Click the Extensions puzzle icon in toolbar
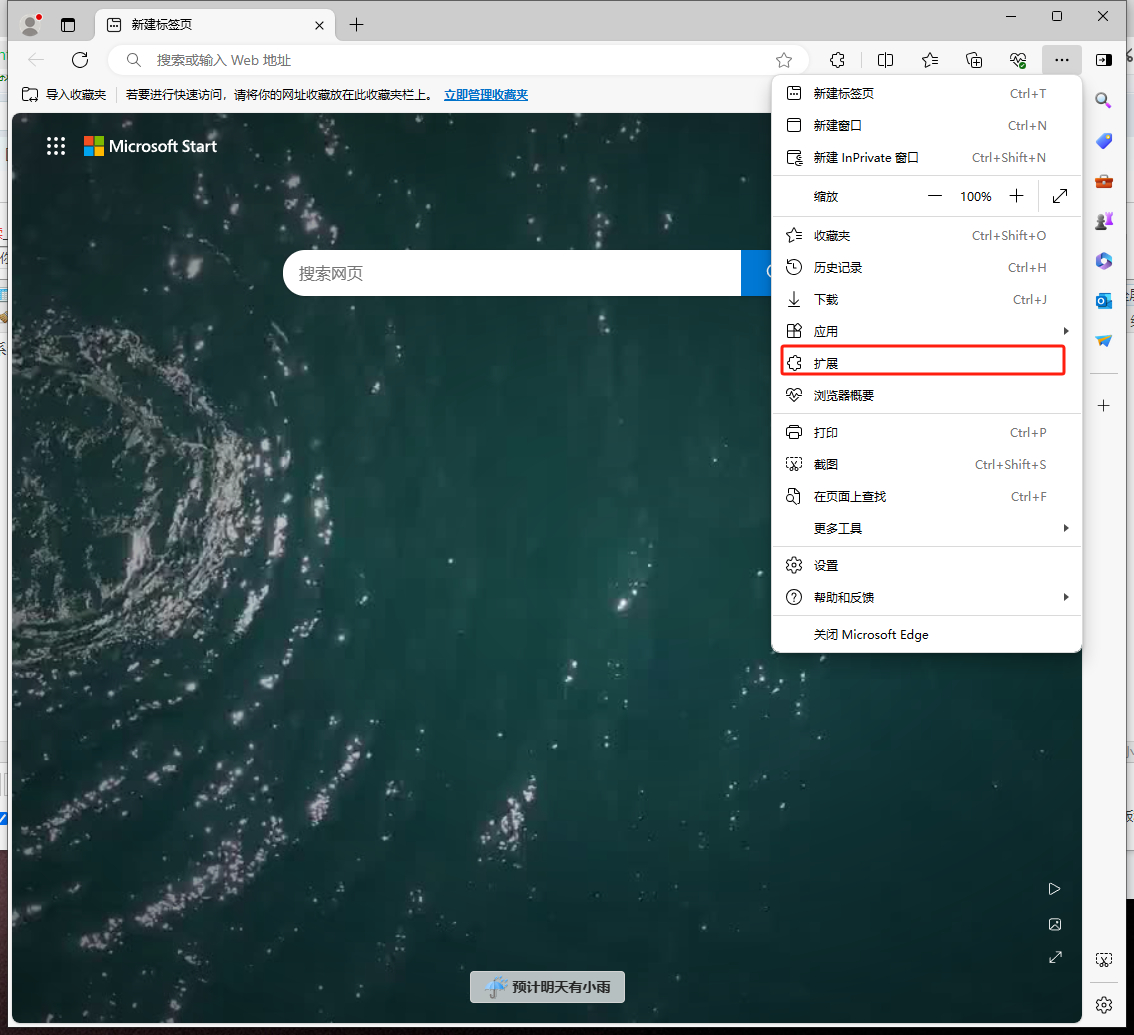This screenshot has height=1035, width=1134. (839, 60)
